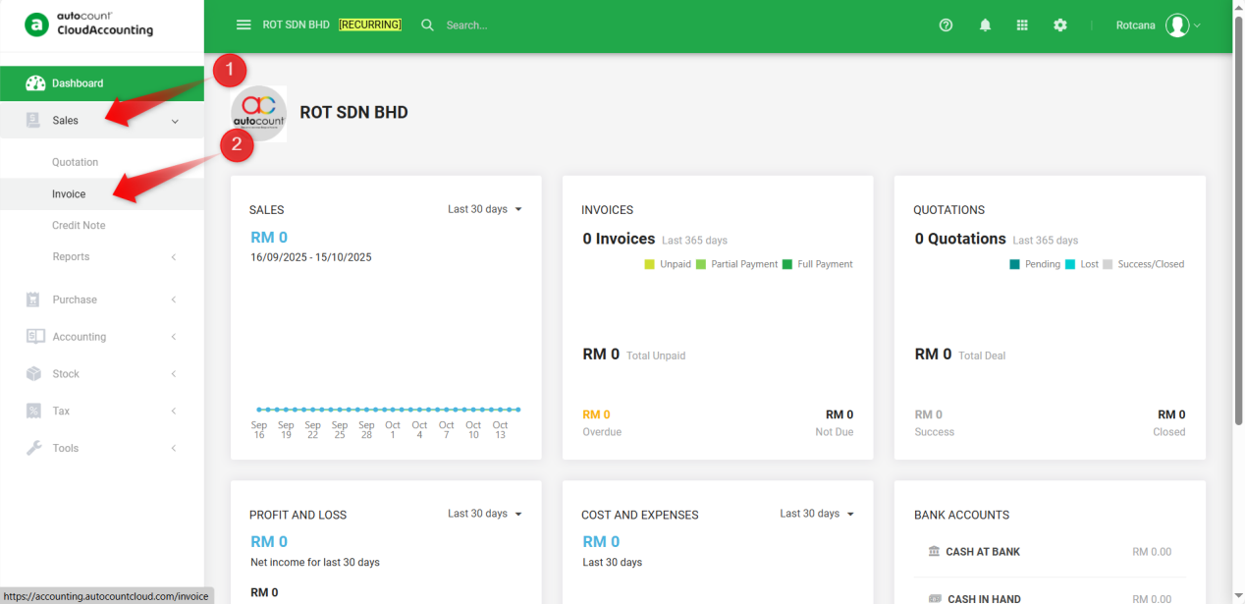Expand the Purchase menu chevron
The width and height of the screenshot is (1245, 604).
point(173,300)
